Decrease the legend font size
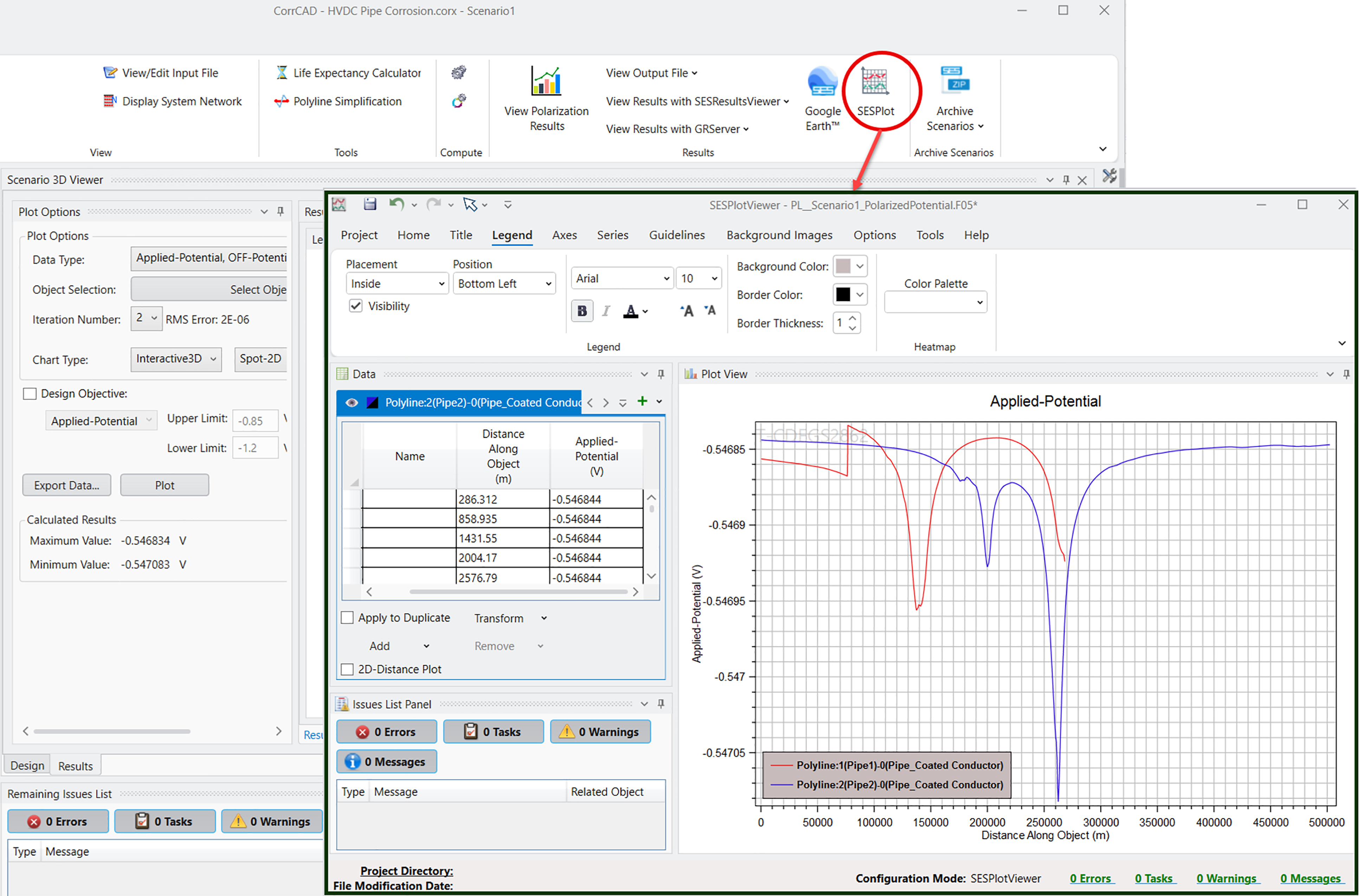The width and height of the screenshot is (1359, 896). pos(709,310)
